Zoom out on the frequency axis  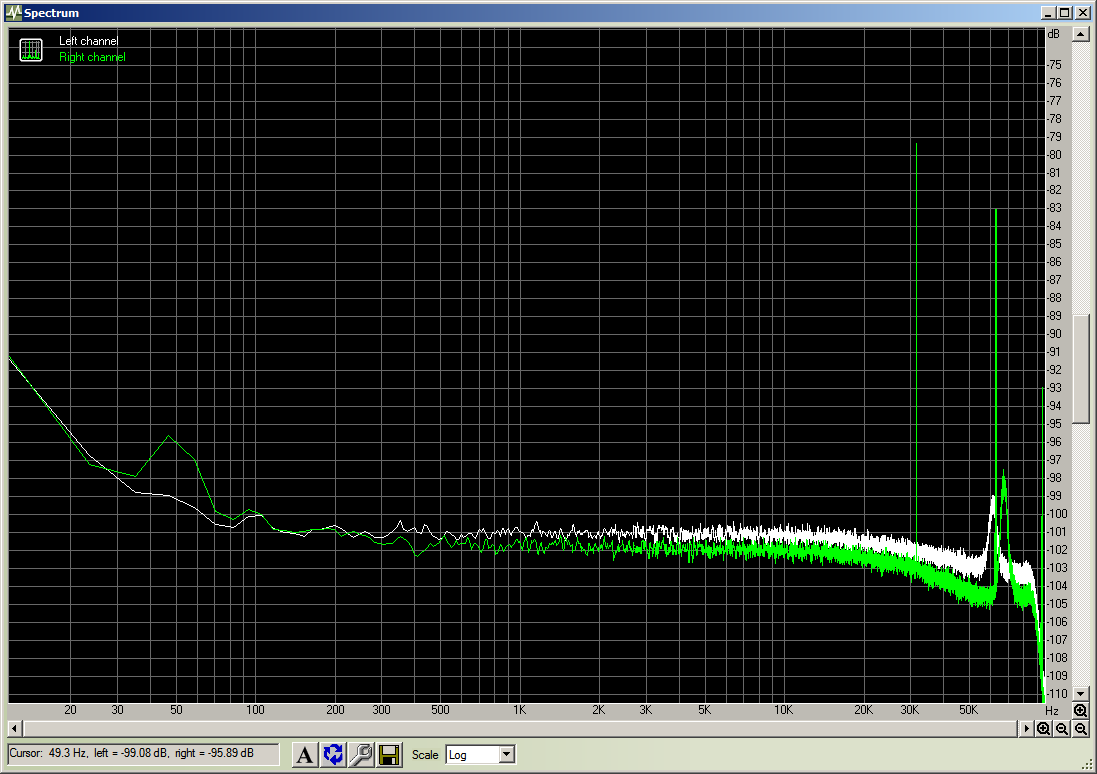pyautogui.click(x=1061, y=729)
